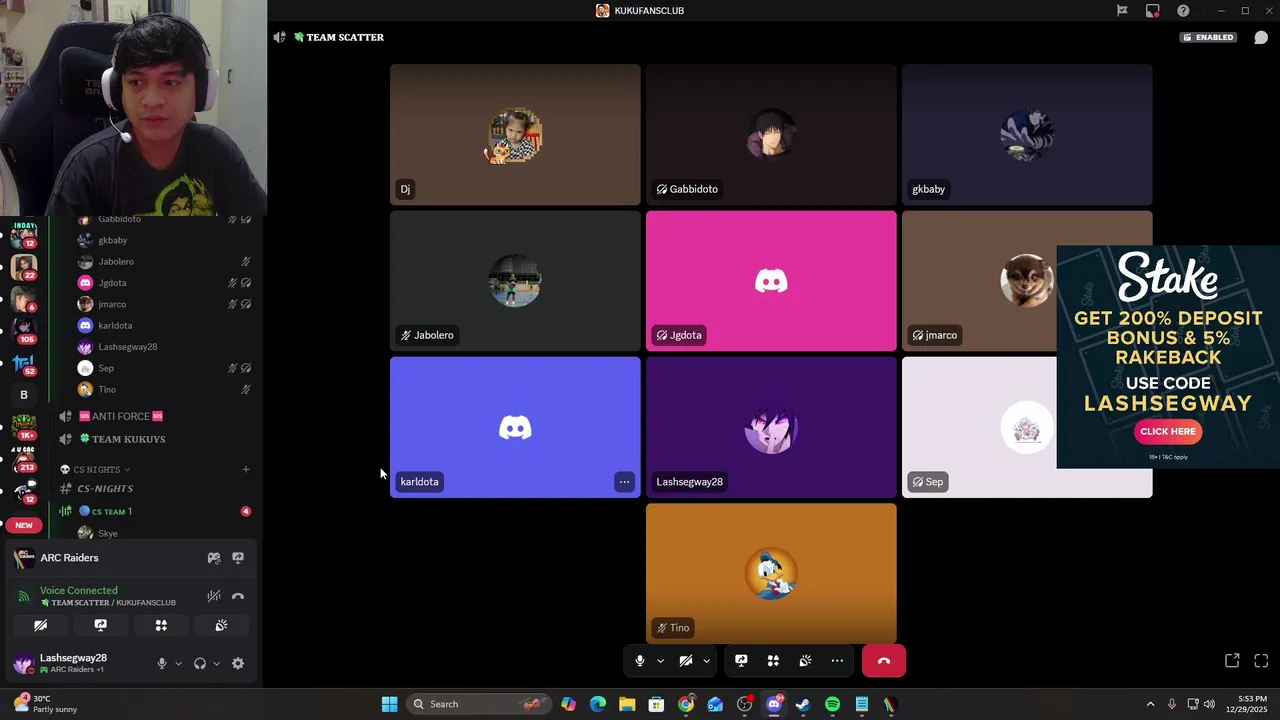Toggle deafen headphones in user panel

pos(200,663)
